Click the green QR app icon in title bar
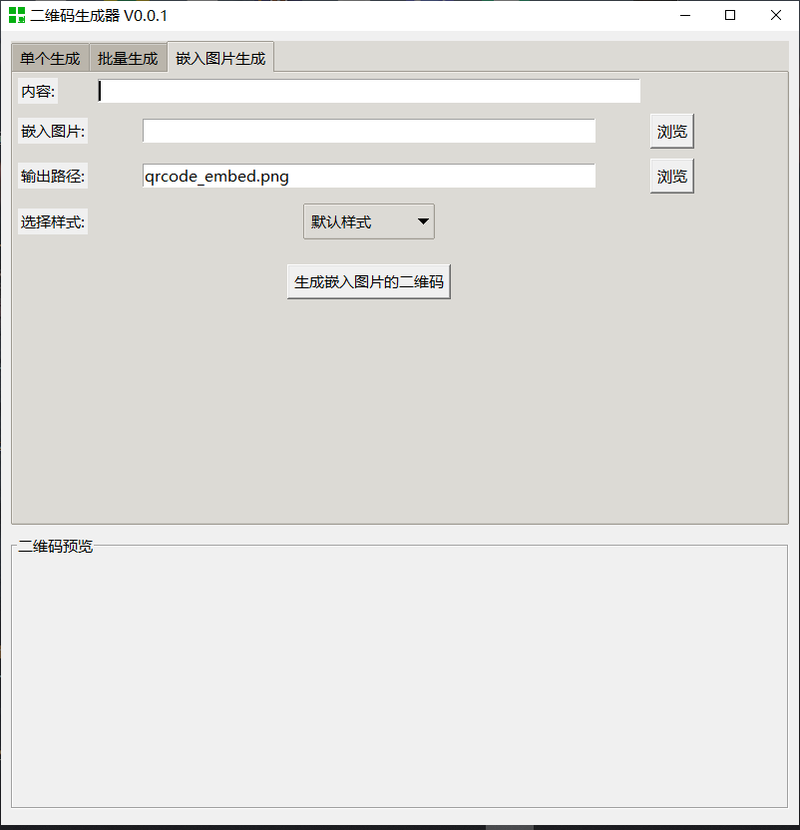The image size is (800, 830). click(17, 15)
